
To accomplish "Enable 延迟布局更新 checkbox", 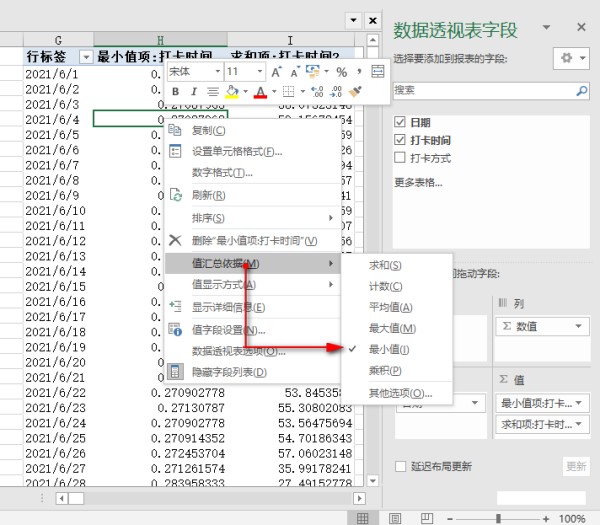I will [x=400, y=466].
